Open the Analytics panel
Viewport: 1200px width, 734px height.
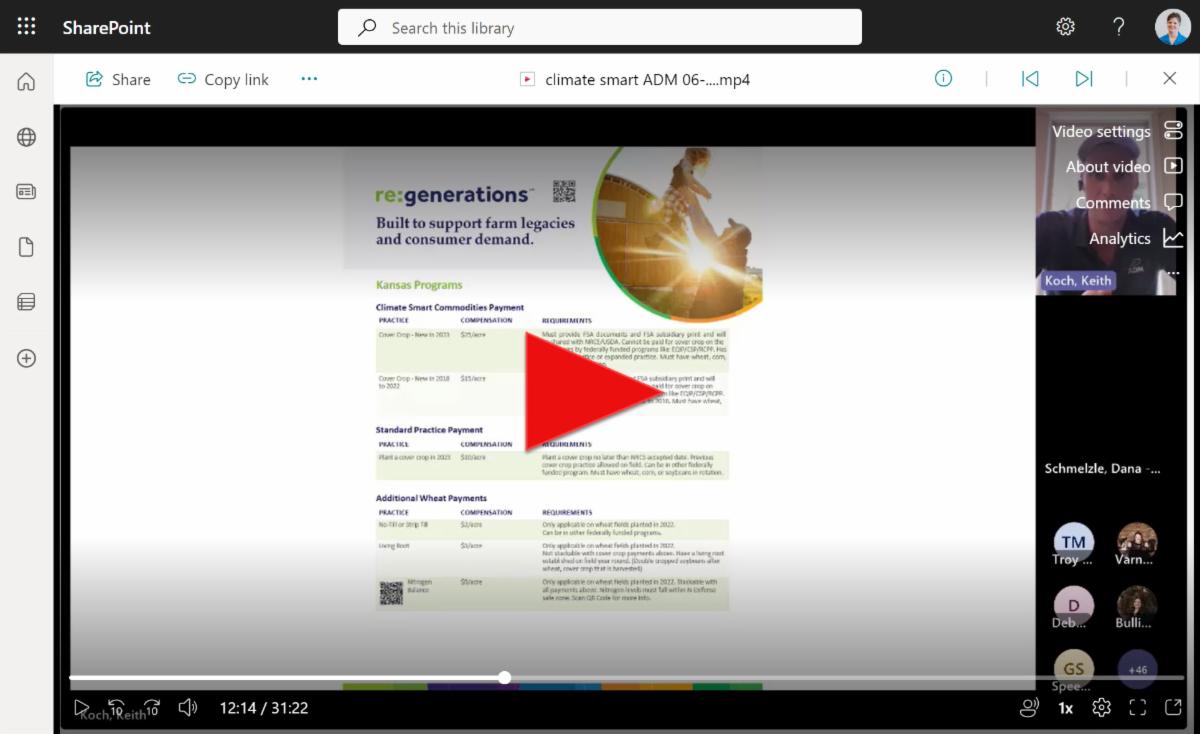(x=1136, y=239)
